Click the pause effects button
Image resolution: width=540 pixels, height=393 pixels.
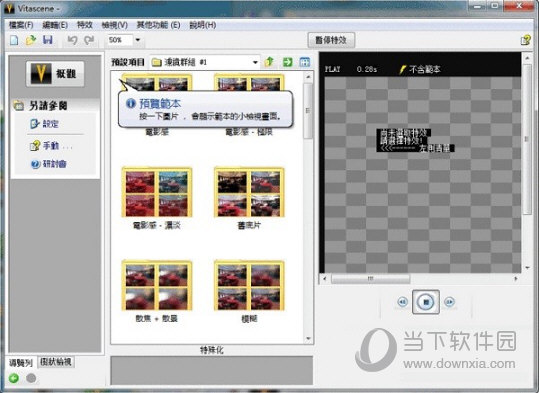331,40
